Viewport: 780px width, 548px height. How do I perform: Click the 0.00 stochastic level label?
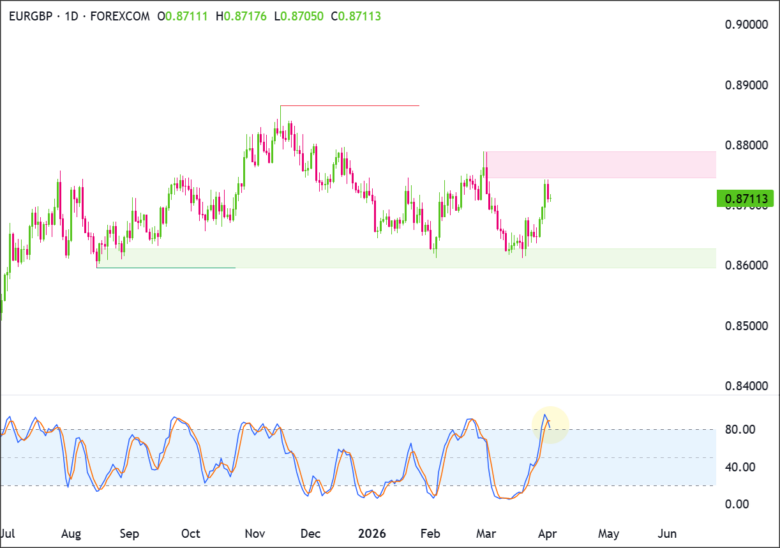point(737,504)
